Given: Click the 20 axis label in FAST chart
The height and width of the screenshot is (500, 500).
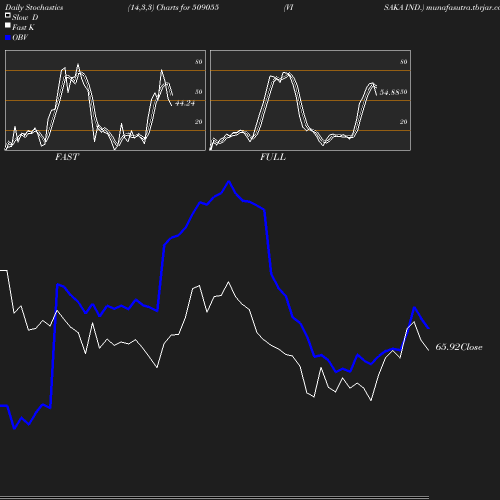Looking at the screenshot, I should [x=199, y=122].
